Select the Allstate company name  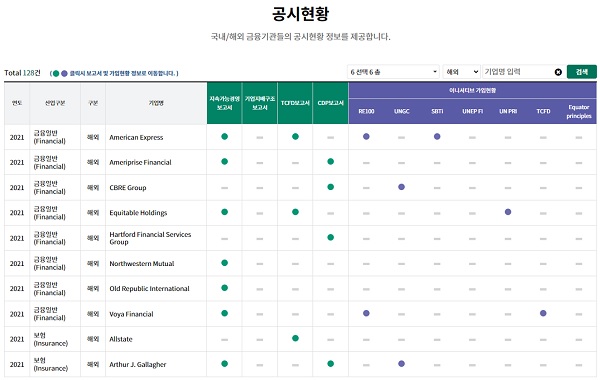coord(121,339)
